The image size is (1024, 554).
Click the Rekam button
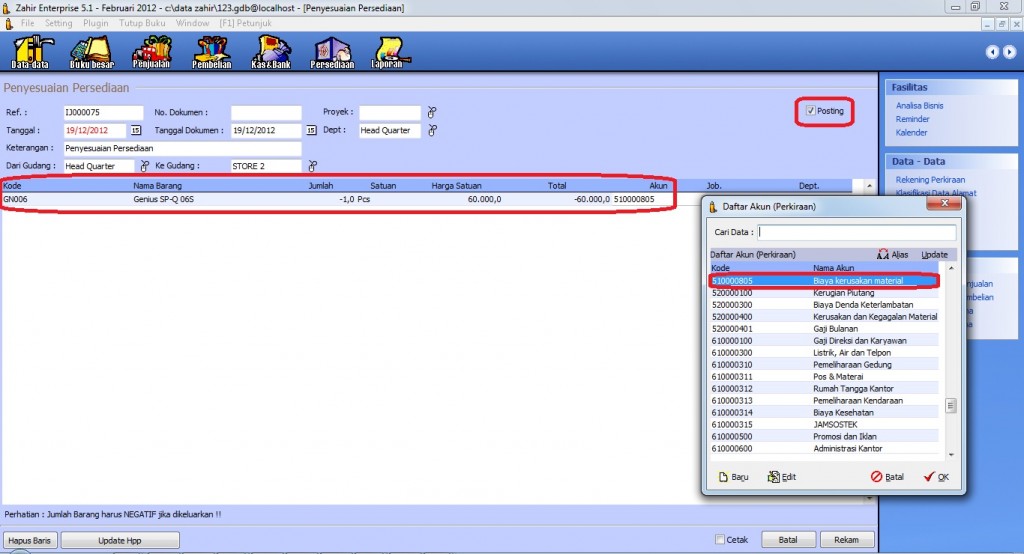click(x=846, y=540)
